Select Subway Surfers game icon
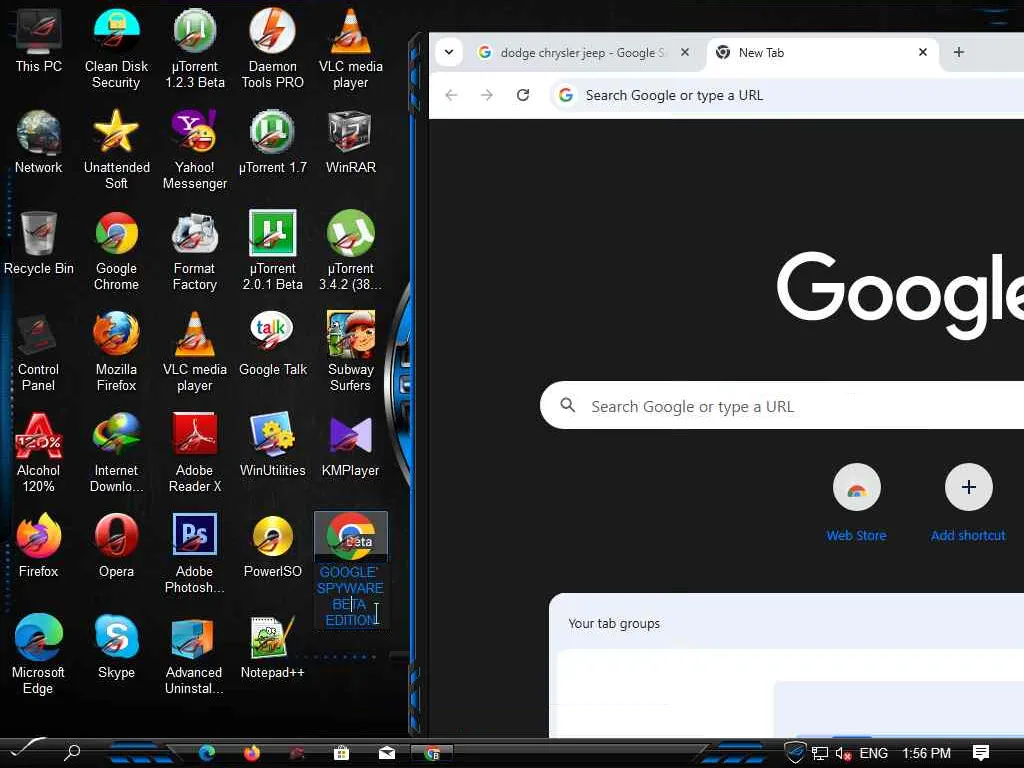Screen dimensions: 1024x768 click(x=351, y=351)
